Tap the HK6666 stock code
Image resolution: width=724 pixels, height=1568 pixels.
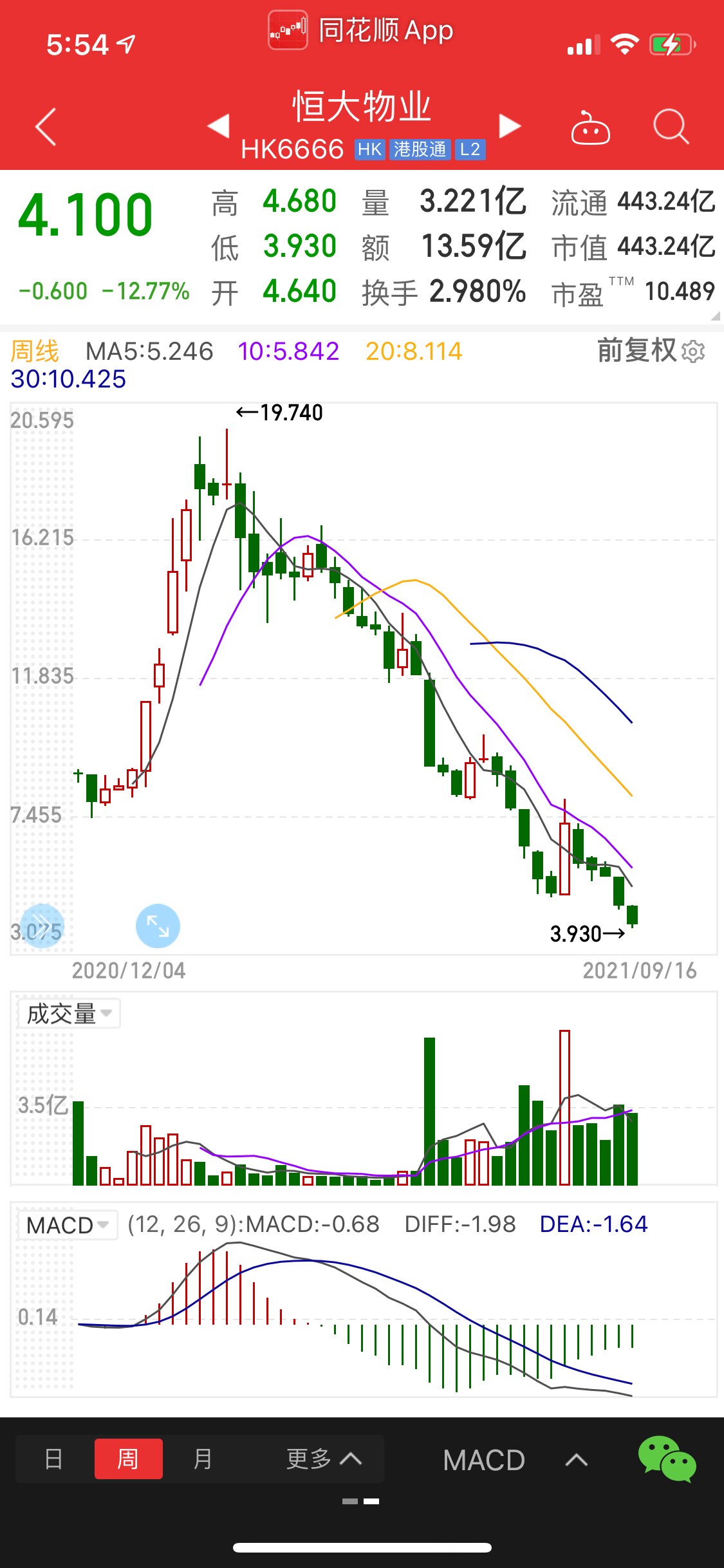(x=293, y=149)
